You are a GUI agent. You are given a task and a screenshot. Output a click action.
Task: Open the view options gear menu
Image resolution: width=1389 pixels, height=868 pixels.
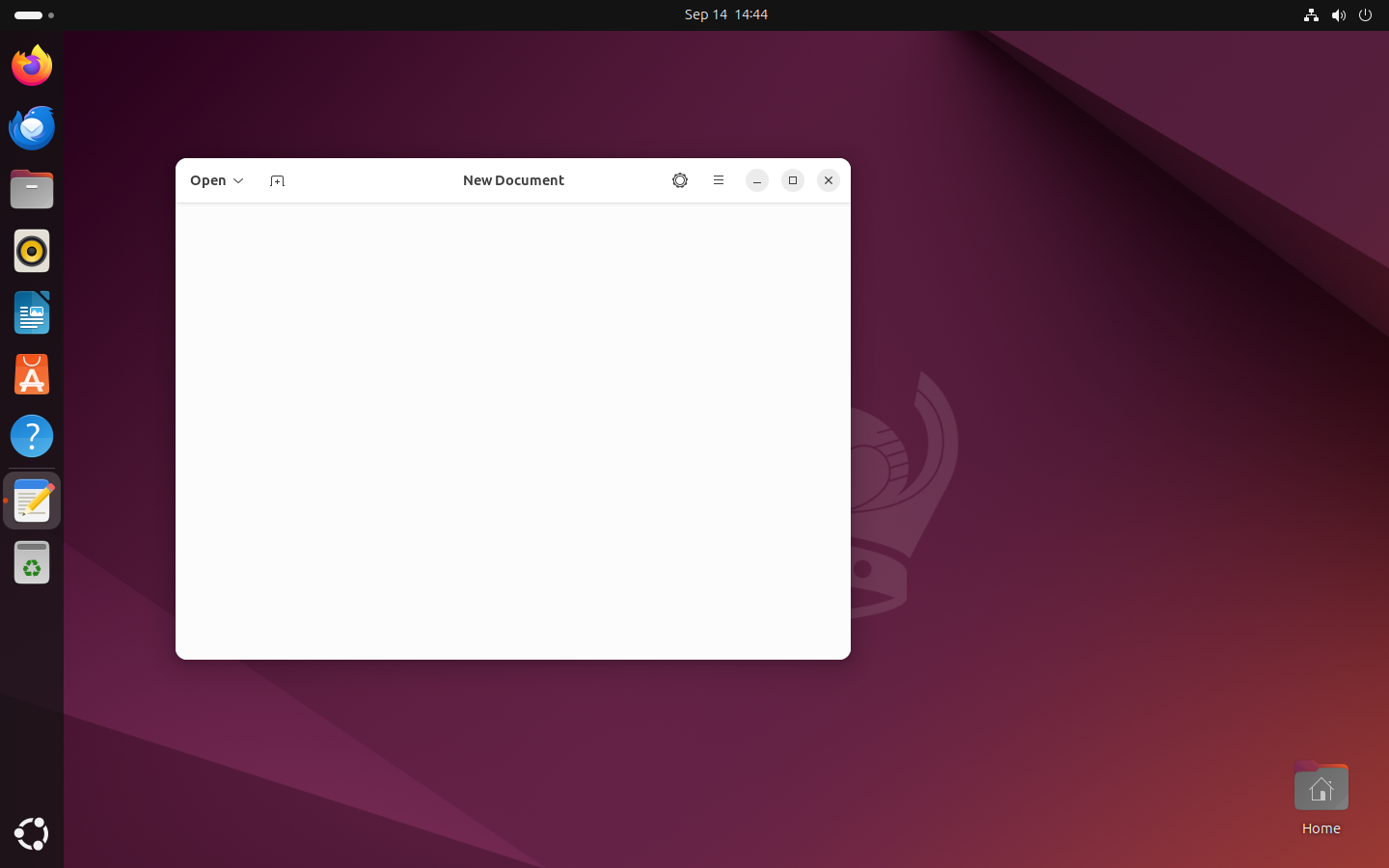680,180
